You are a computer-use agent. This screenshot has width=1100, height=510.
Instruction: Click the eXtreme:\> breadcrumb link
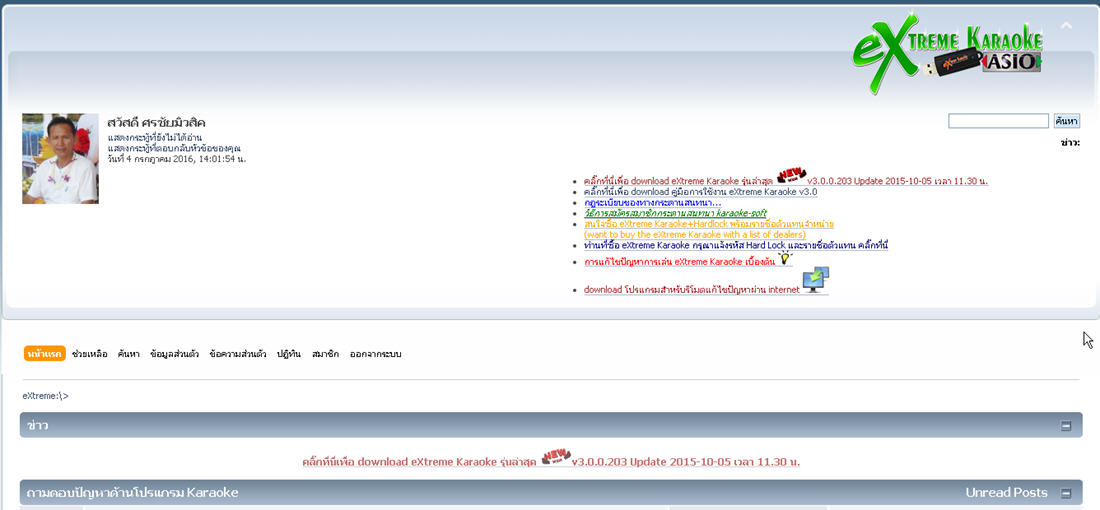coord(46,396)
